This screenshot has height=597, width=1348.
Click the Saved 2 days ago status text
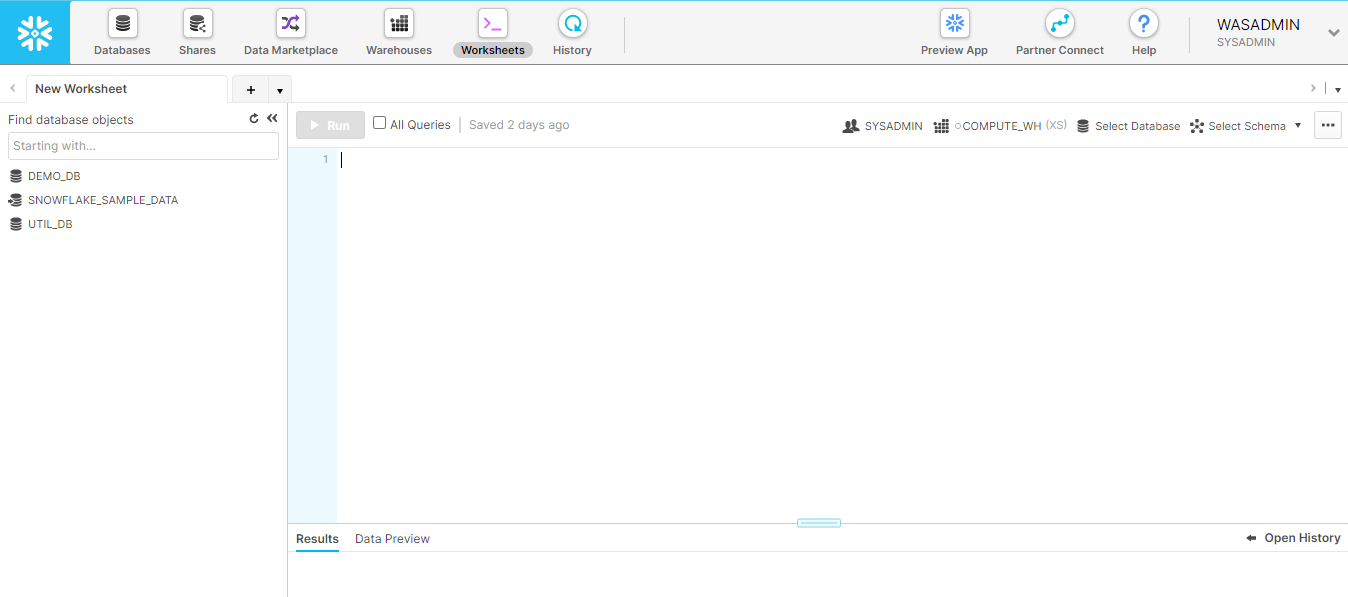coord(519,125)
